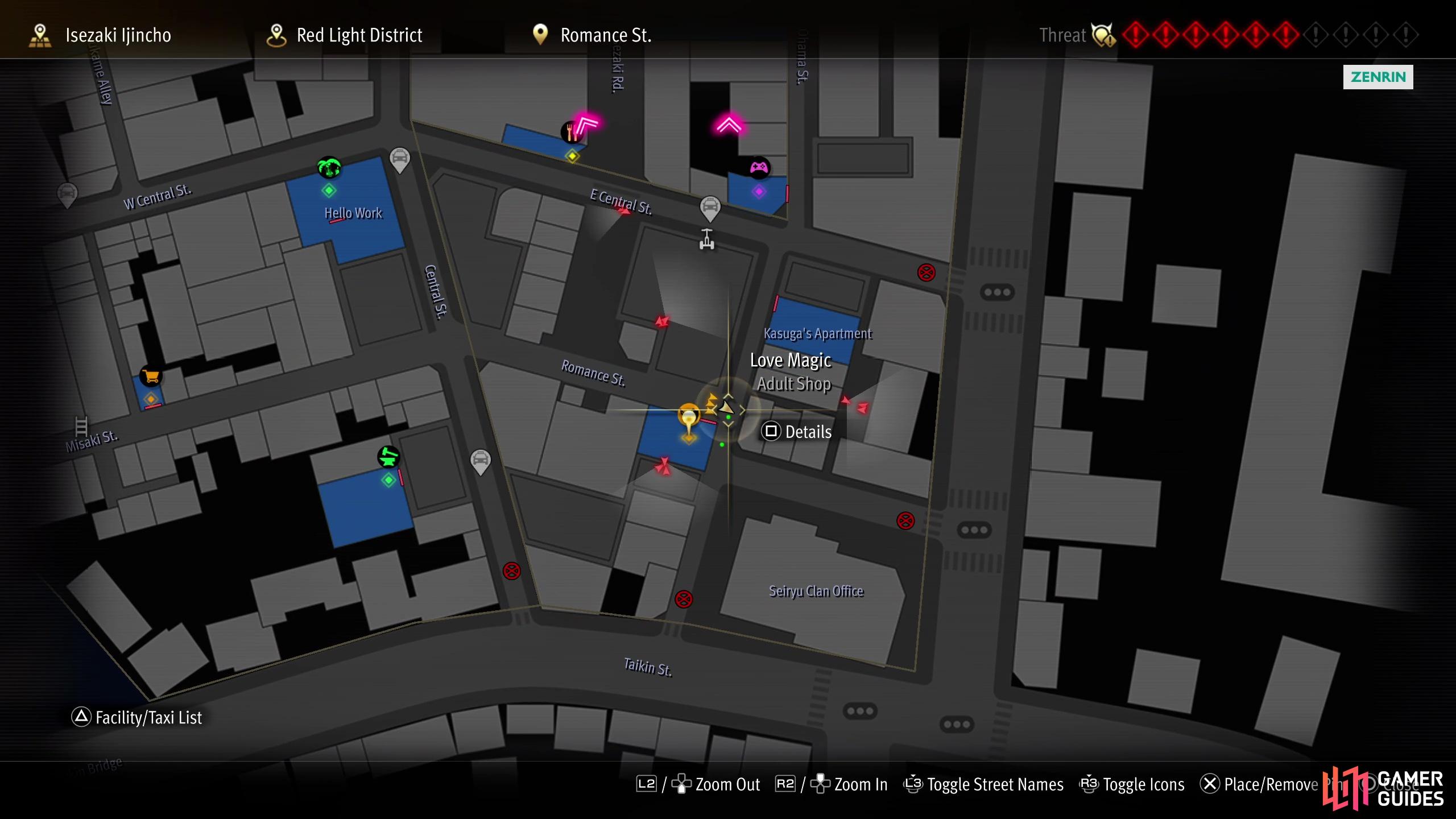Click the W Central St. street label

(158, 197)
